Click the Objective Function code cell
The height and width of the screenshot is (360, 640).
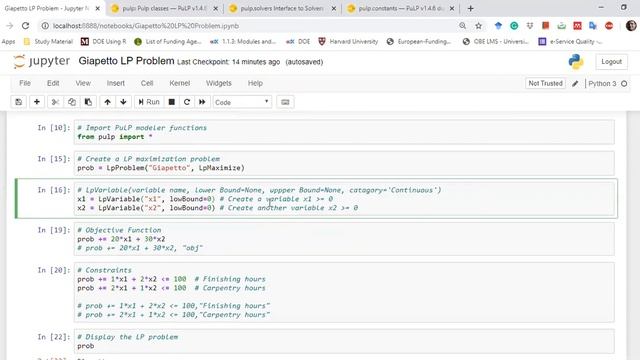coord(344,239)
